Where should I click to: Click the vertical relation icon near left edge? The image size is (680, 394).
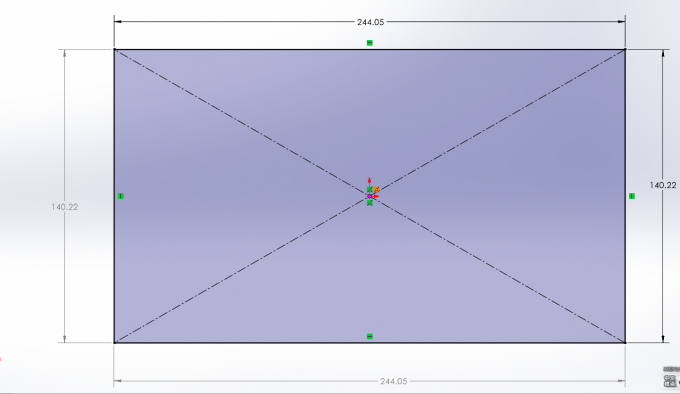click(121, 196)
